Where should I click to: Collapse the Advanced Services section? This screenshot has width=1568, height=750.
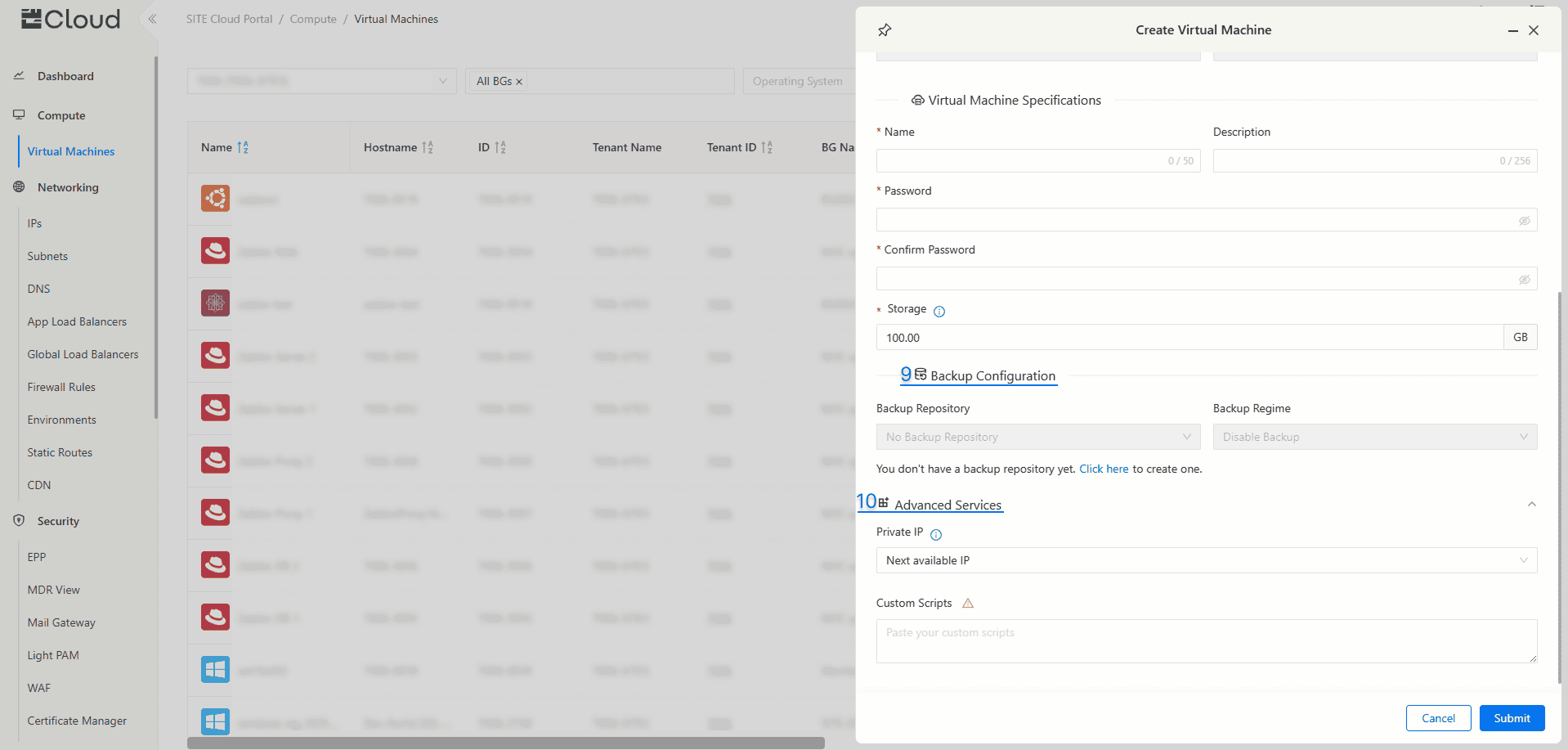[x=1531, y=505]
